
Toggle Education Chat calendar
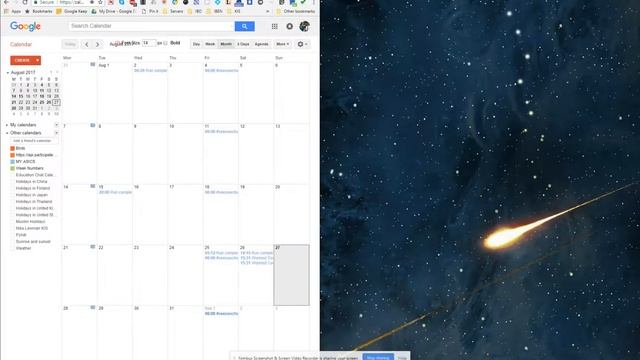(13, 175)
